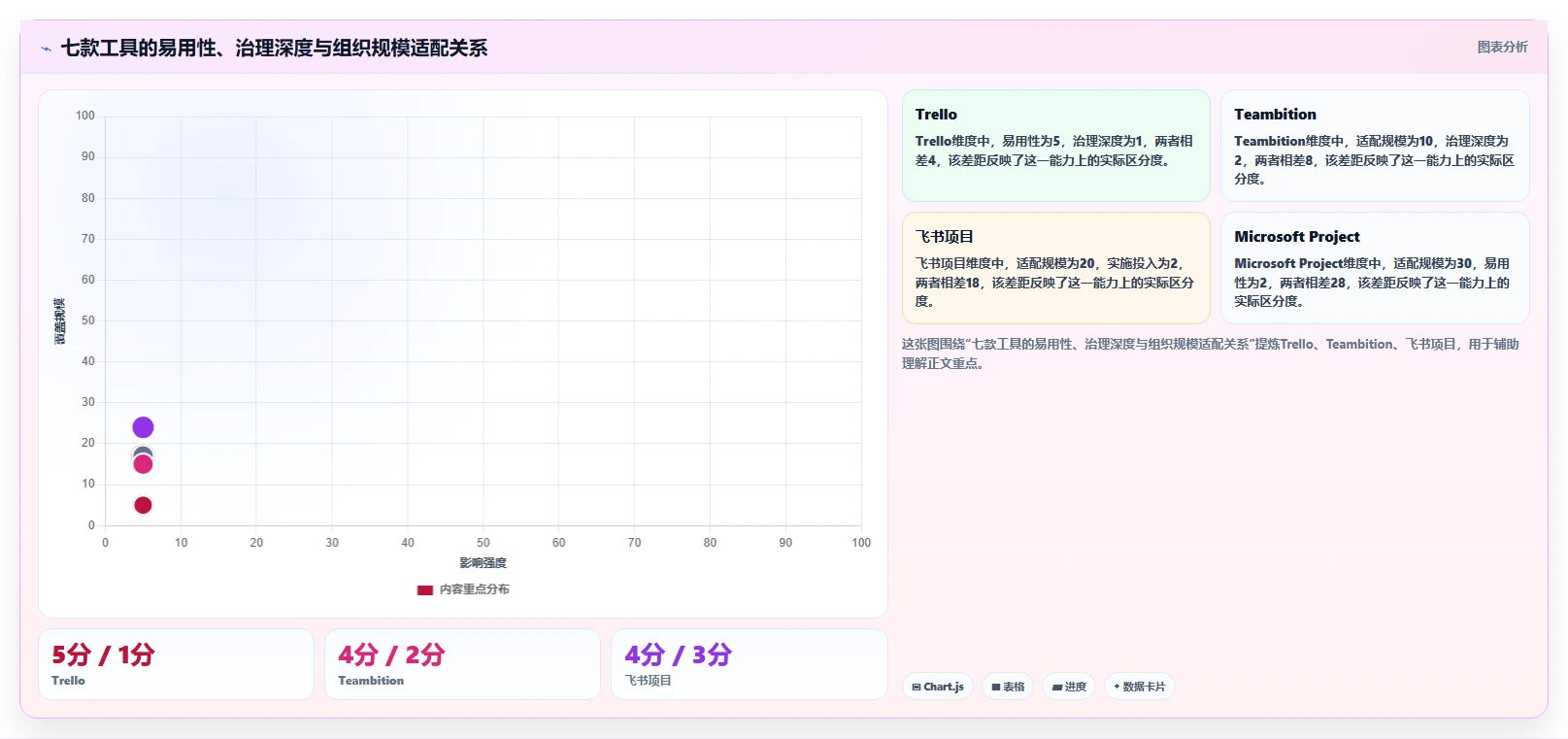Click the rotated y-axis title
Screen dimensions: 1568x739
60,321
